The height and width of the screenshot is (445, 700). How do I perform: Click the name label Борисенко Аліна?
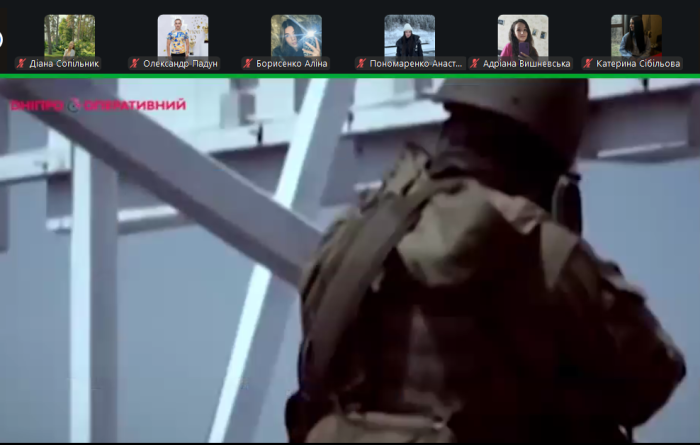click(292, 63)
